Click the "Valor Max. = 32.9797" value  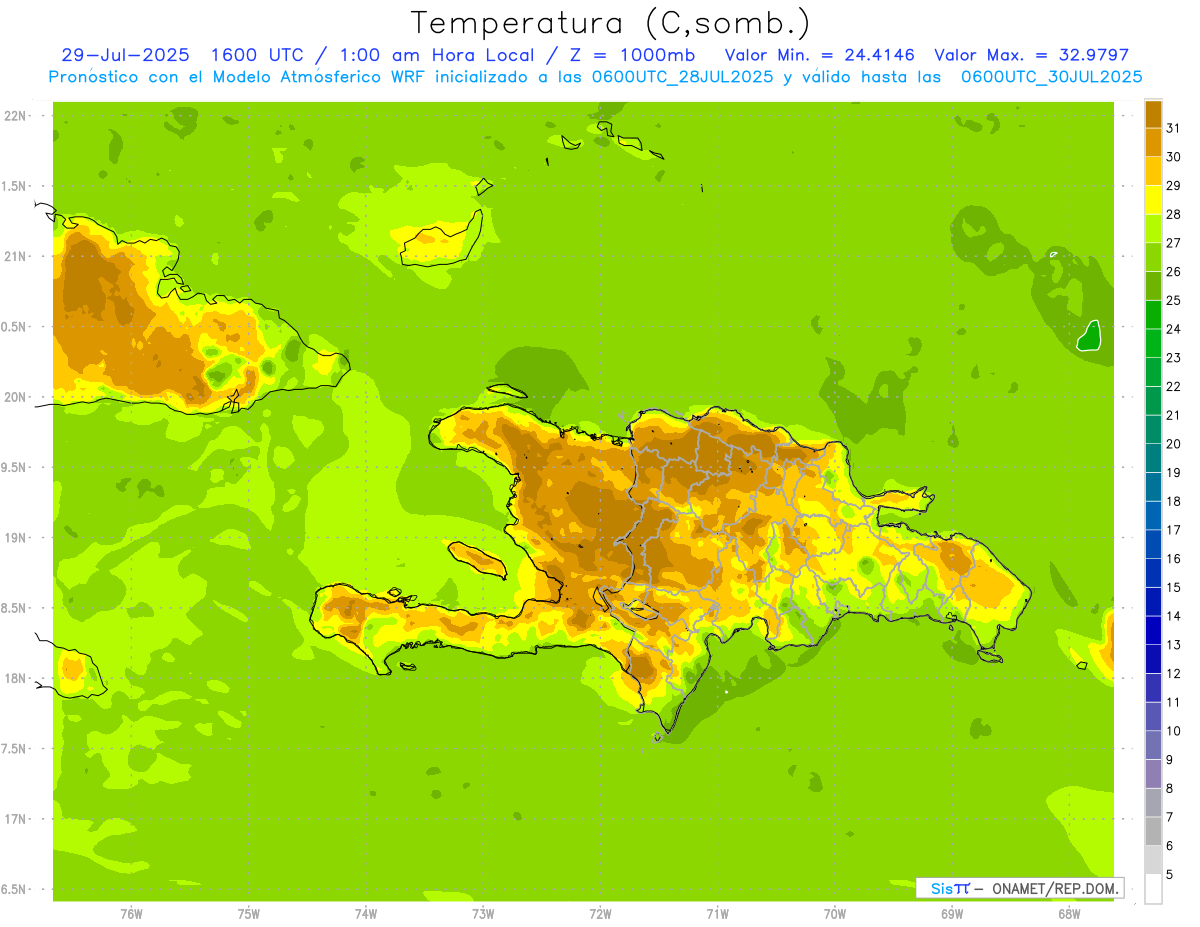1031,55
